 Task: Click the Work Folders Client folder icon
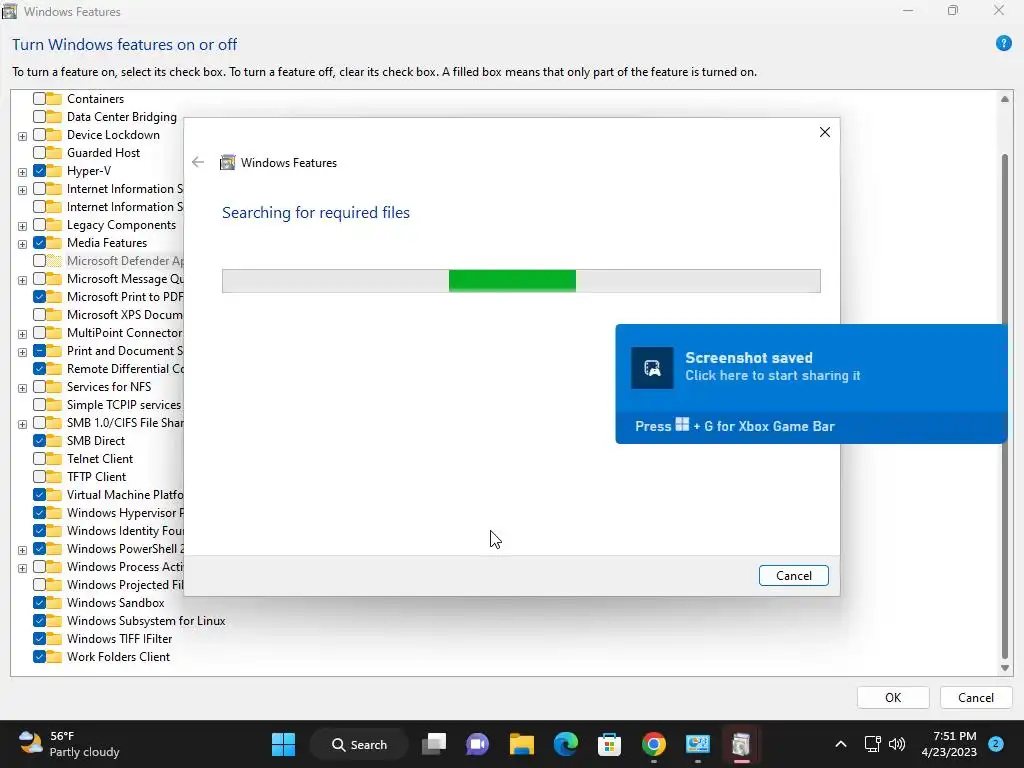(55, 657)
